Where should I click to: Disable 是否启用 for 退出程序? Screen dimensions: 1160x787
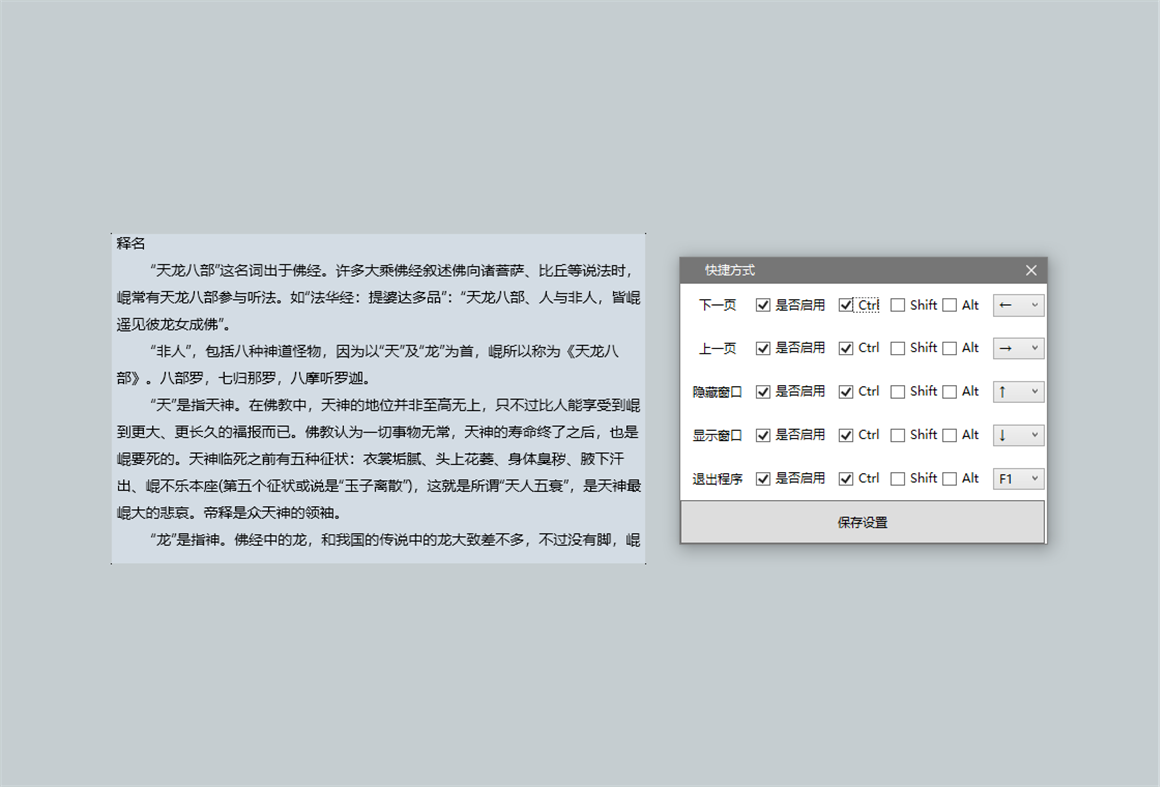(x=764, y=478)
